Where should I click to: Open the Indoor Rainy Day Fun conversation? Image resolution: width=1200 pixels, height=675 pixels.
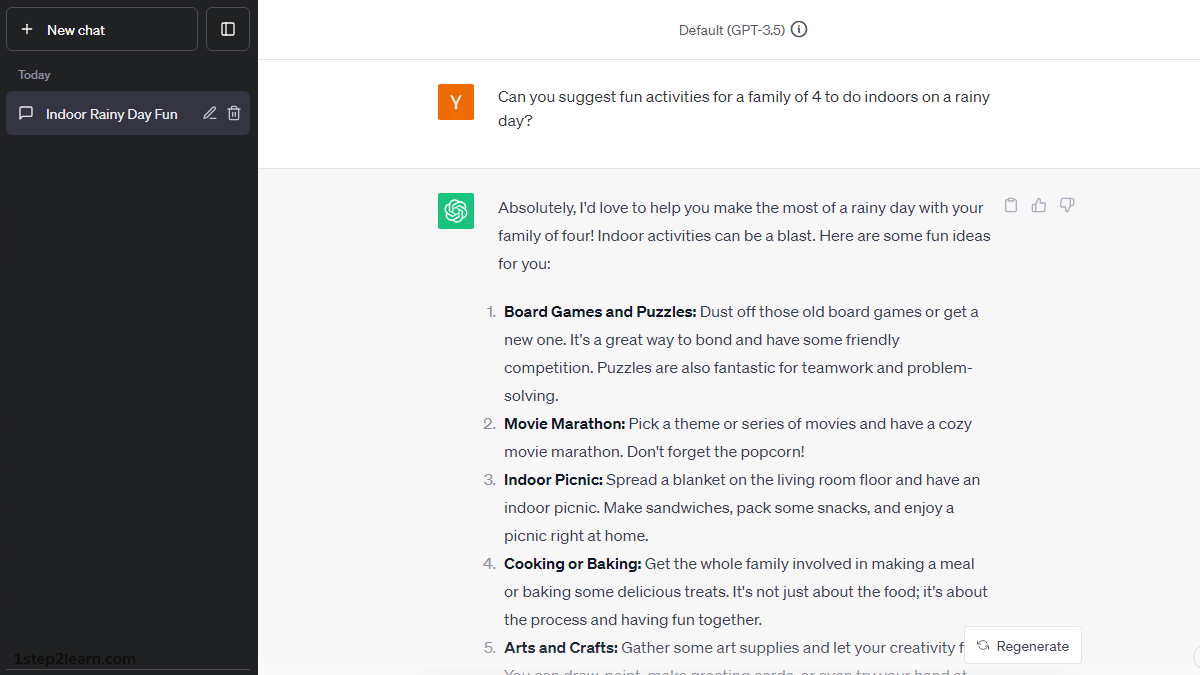tap(111, 114)
